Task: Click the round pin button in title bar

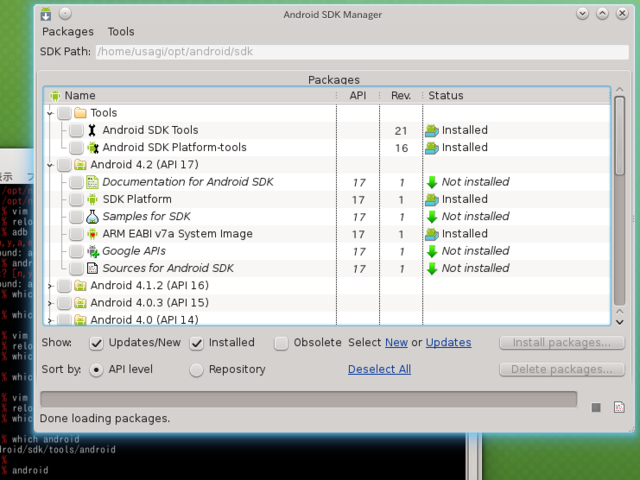Action: pos(65,14)
